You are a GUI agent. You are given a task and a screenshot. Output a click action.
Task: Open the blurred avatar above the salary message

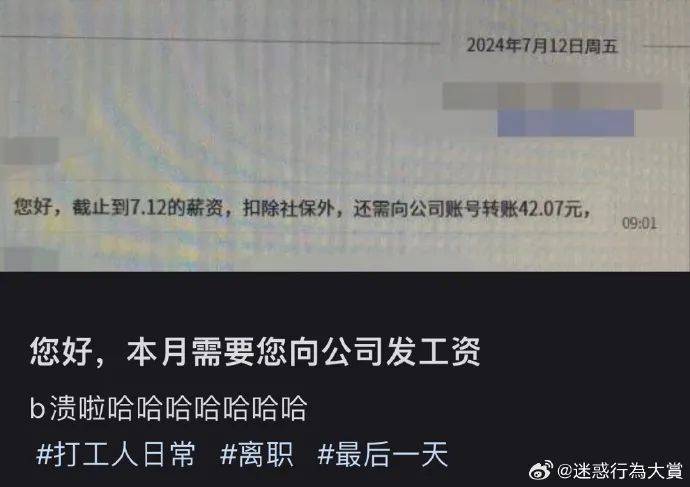click(x=29, y=151)
